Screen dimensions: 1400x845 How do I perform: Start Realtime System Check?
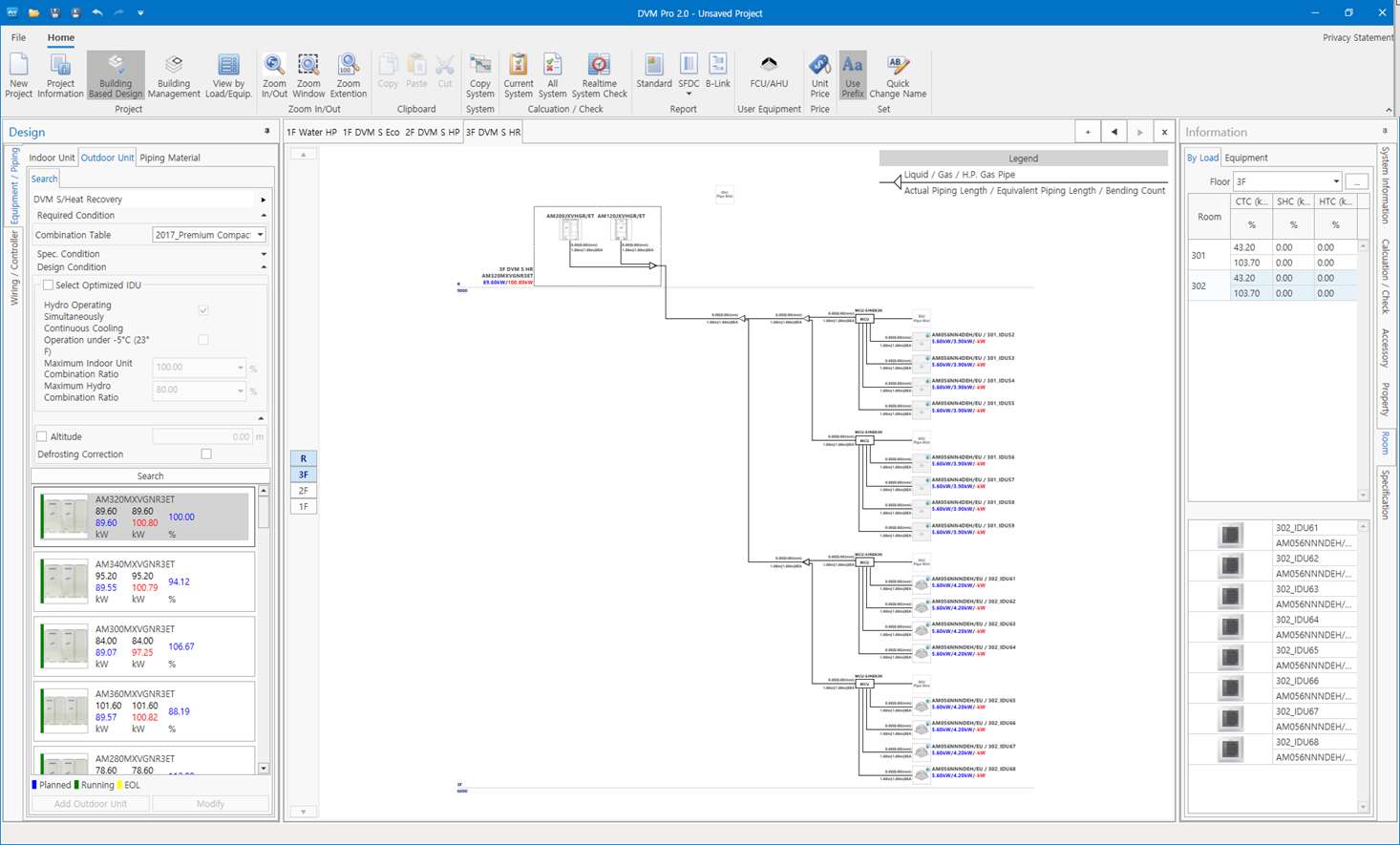[x=600, y=75]
